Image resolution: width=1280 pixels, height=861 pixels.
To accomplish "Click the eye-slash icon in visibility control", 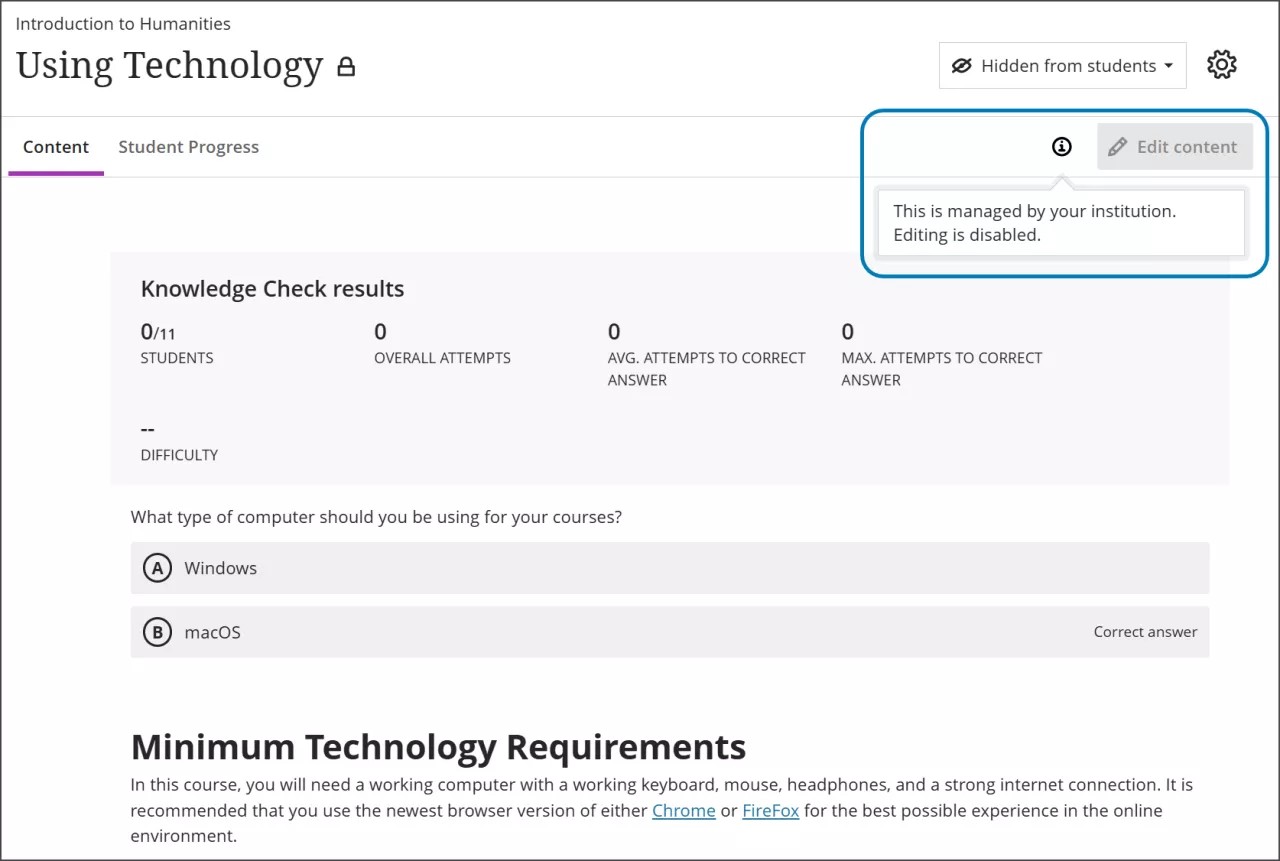I will click(961, 65).
